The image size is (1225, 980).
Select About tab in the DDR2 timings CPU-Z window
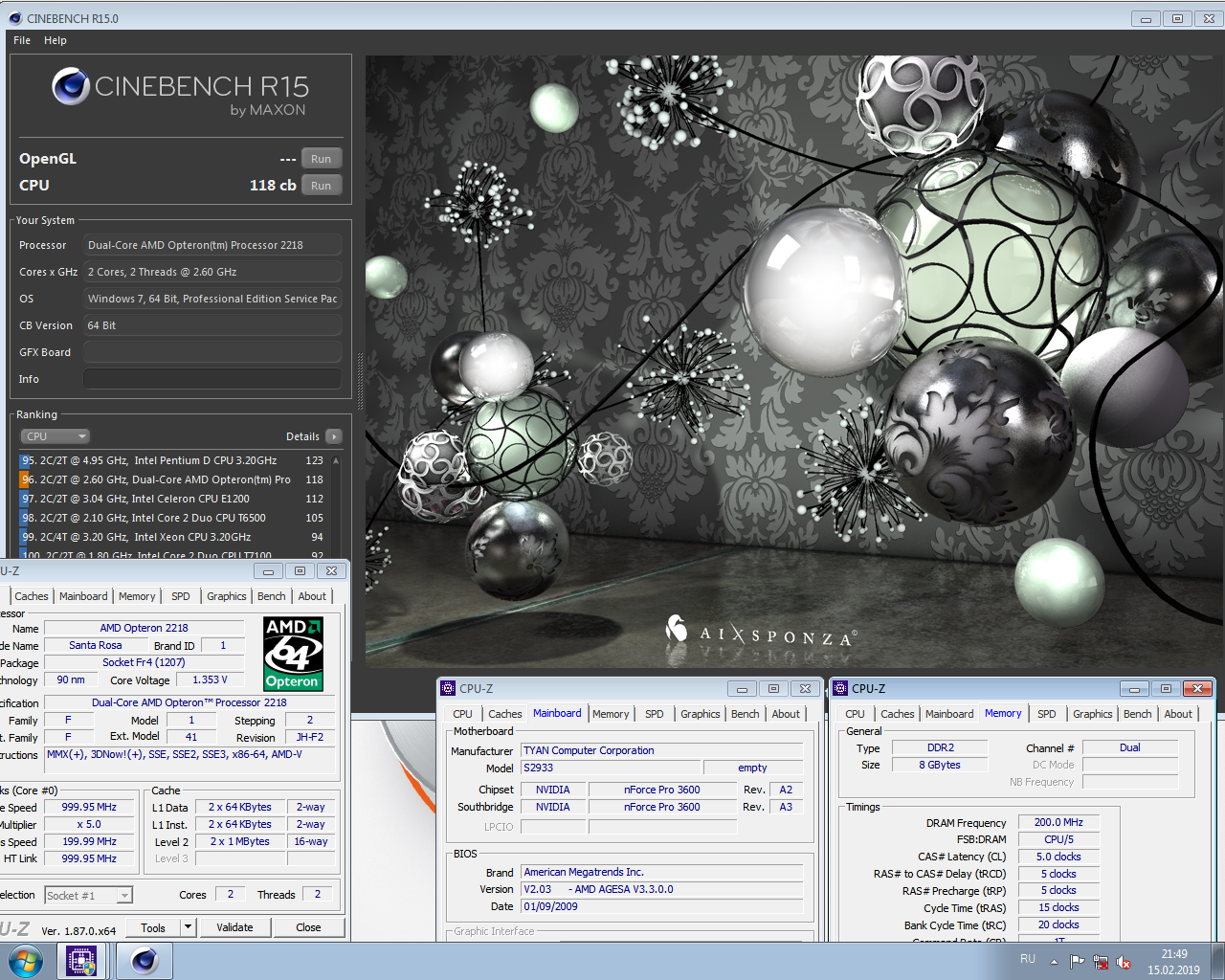[x=1178, y=714]
